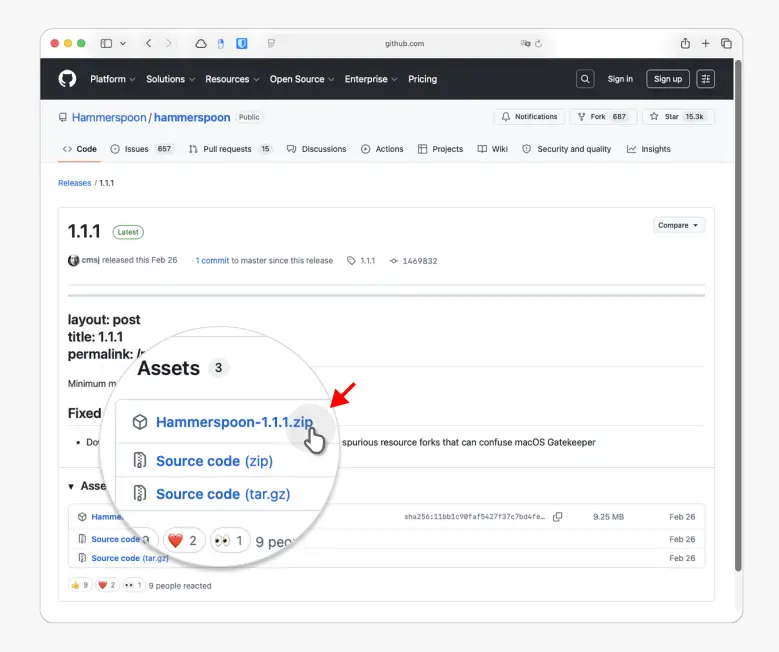
Task: Download Hammerspoon-1.1.1.zip in magnified view
Action: click(x=234, y=422)
